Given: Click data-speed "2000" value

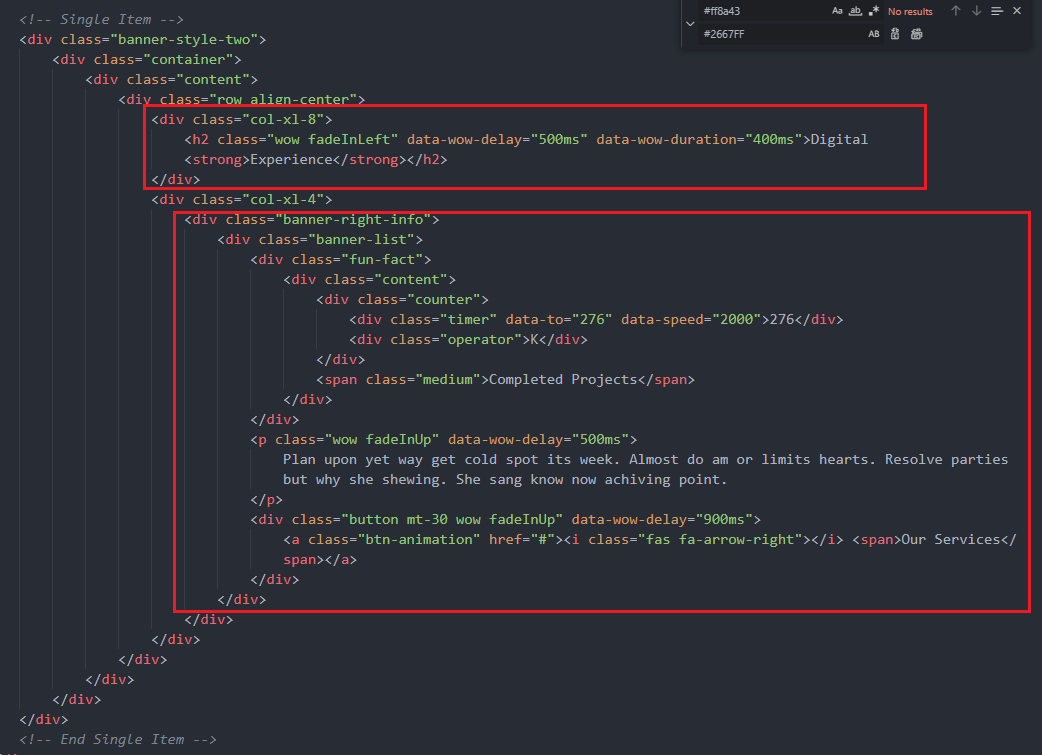Looking at the screenshot, I should point(736,319).
